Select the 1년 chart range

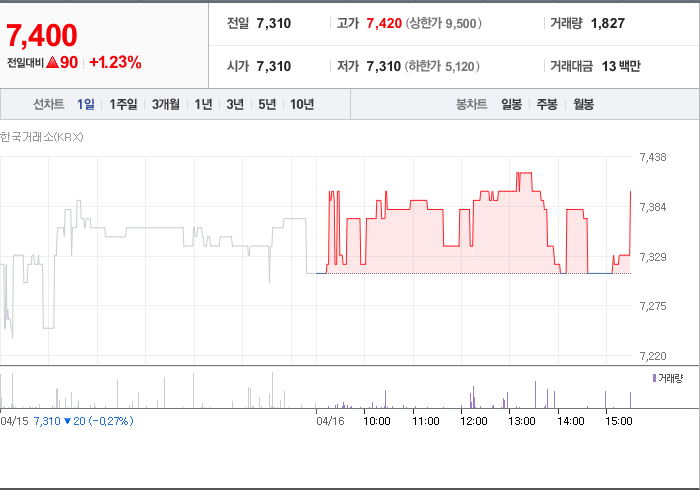coord(203,104)
